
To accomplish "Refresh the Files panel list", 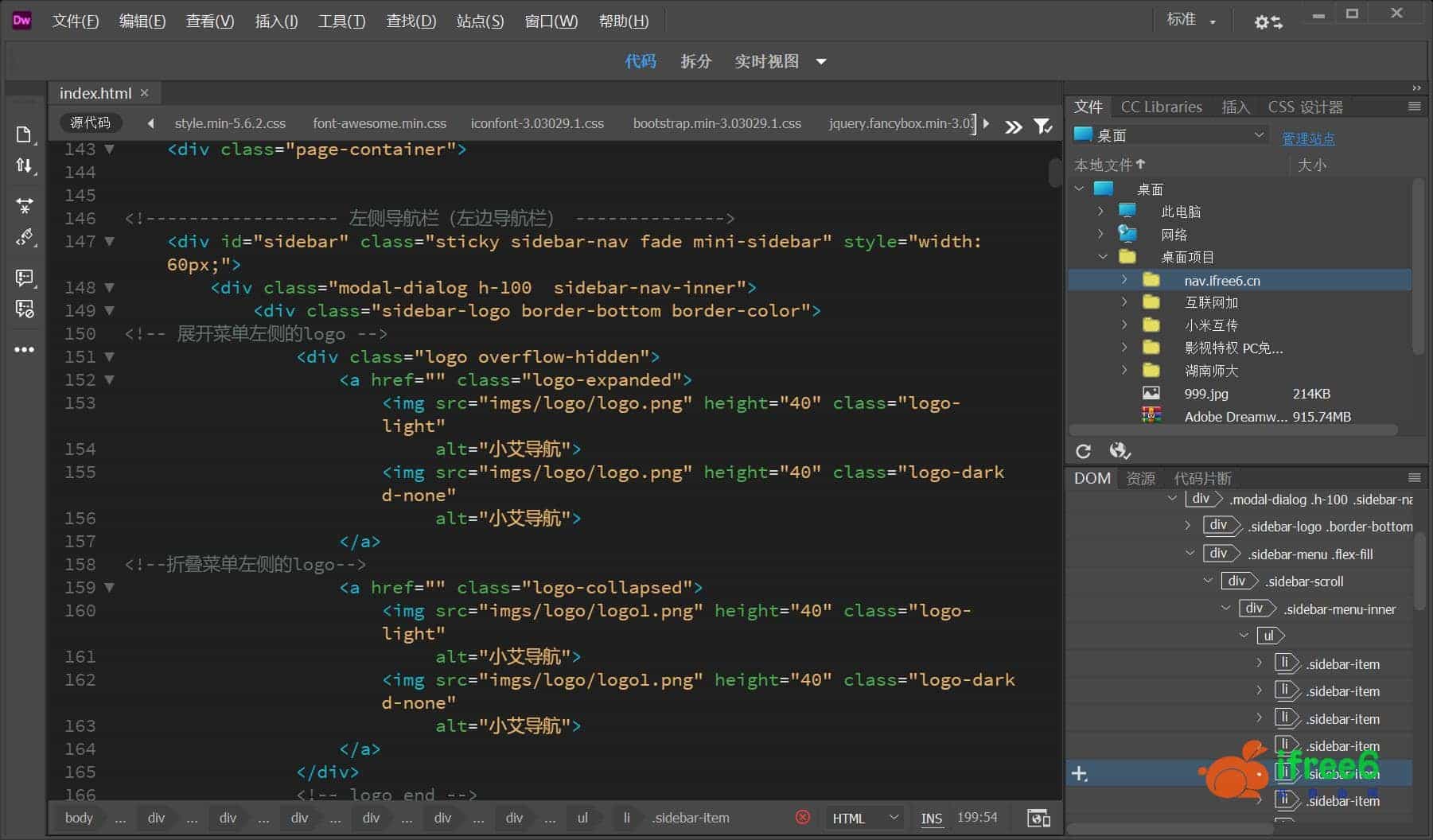I will (x=1083, y=451).
